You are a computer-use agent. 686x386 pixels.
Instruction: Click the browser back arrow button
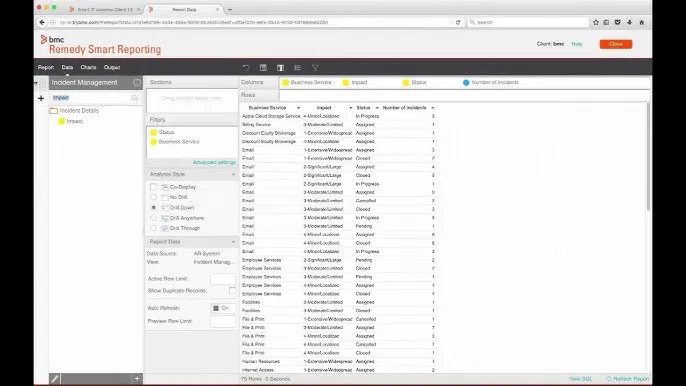coord(42,22)
